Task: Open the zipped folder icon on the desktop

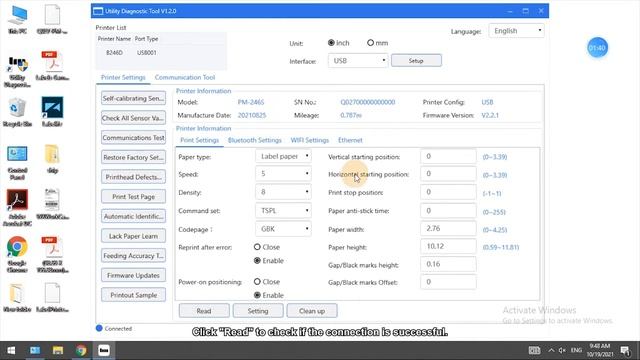Action: pyautogui.click(x=52, y=158)
